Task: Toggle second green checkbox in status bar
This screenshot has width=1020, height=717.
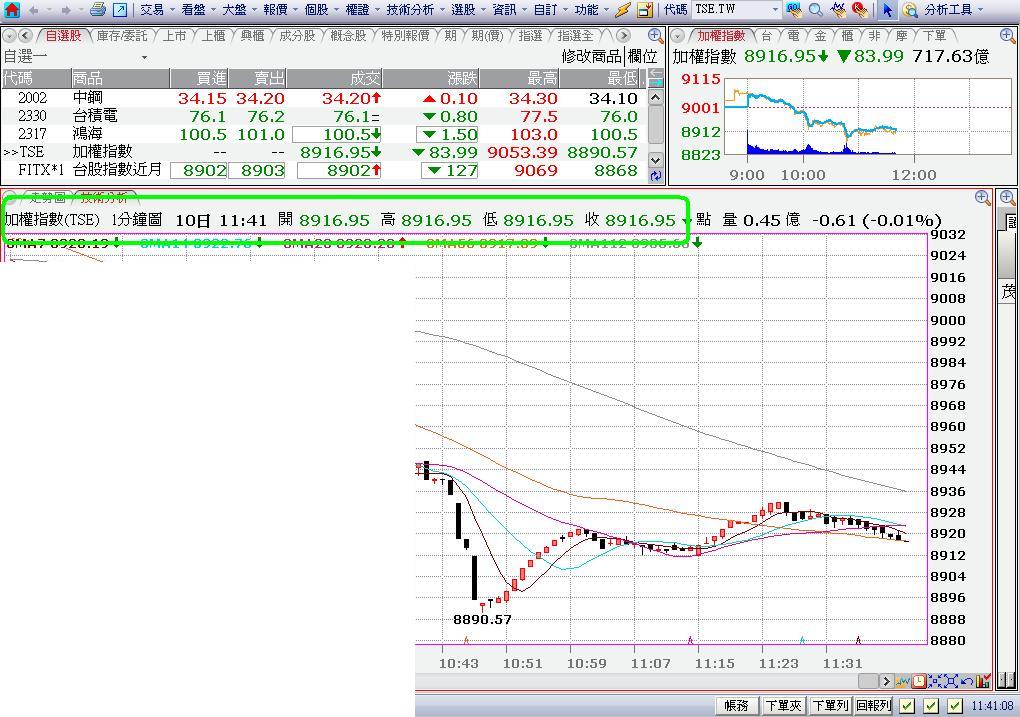Action: click(932, 705)
